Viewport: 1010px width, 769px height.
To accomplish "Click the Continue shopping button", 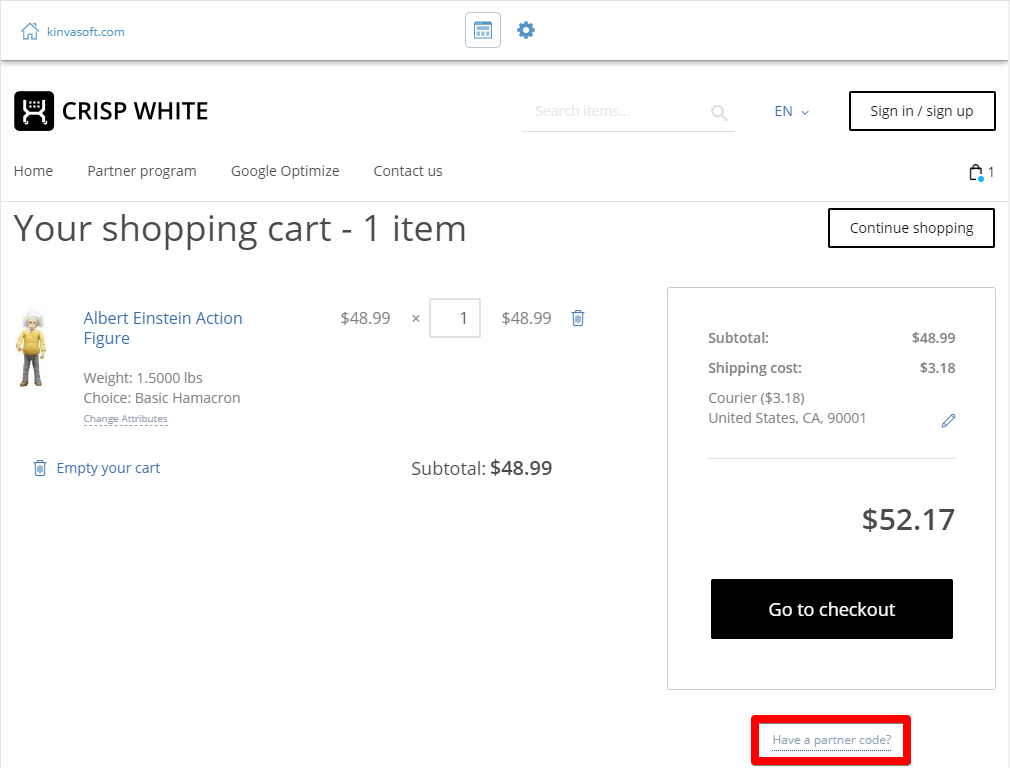I will 911,228.
